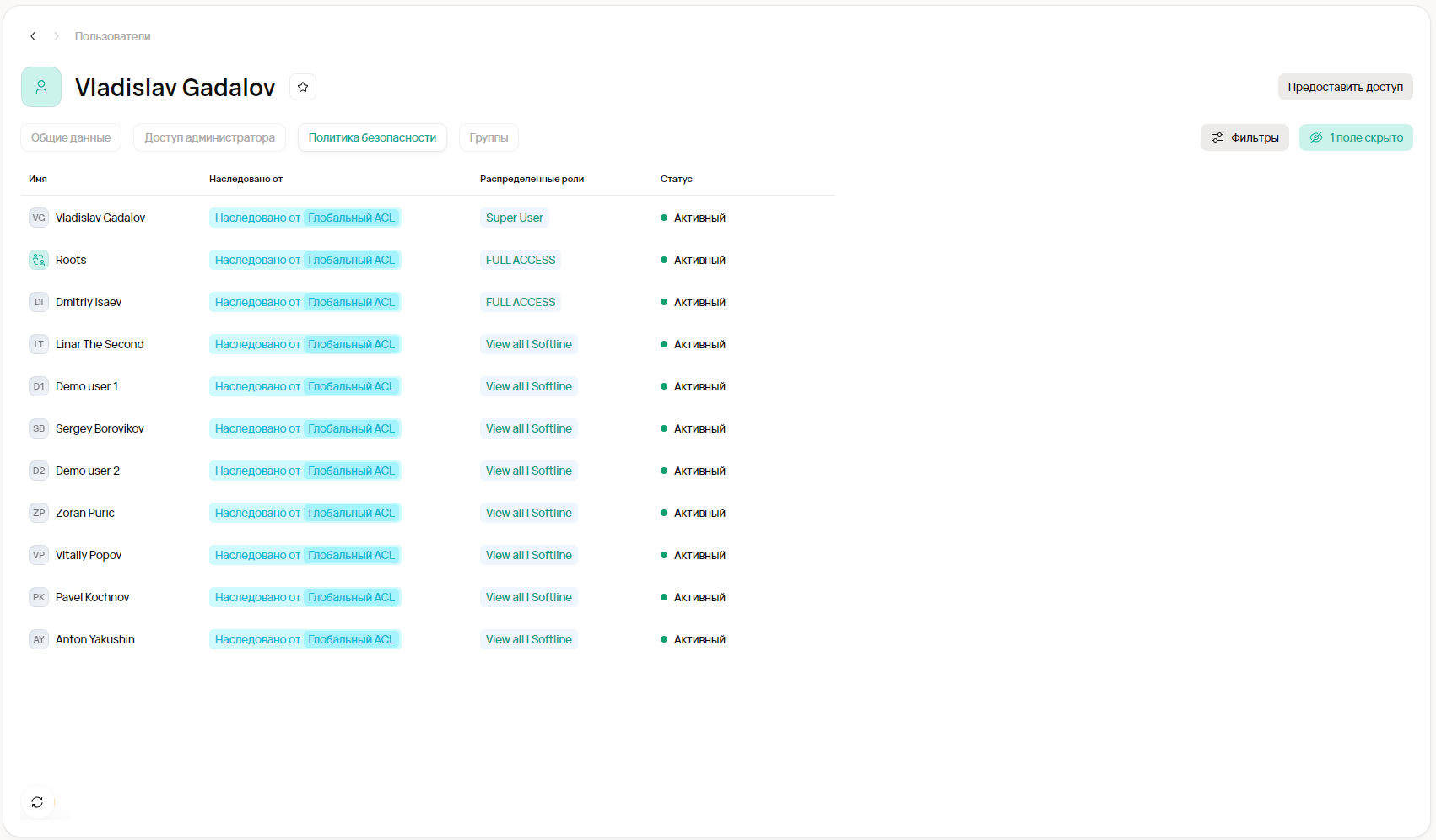Open Anton Yakushin's row

pyautogui.click(x=95, y=639)
